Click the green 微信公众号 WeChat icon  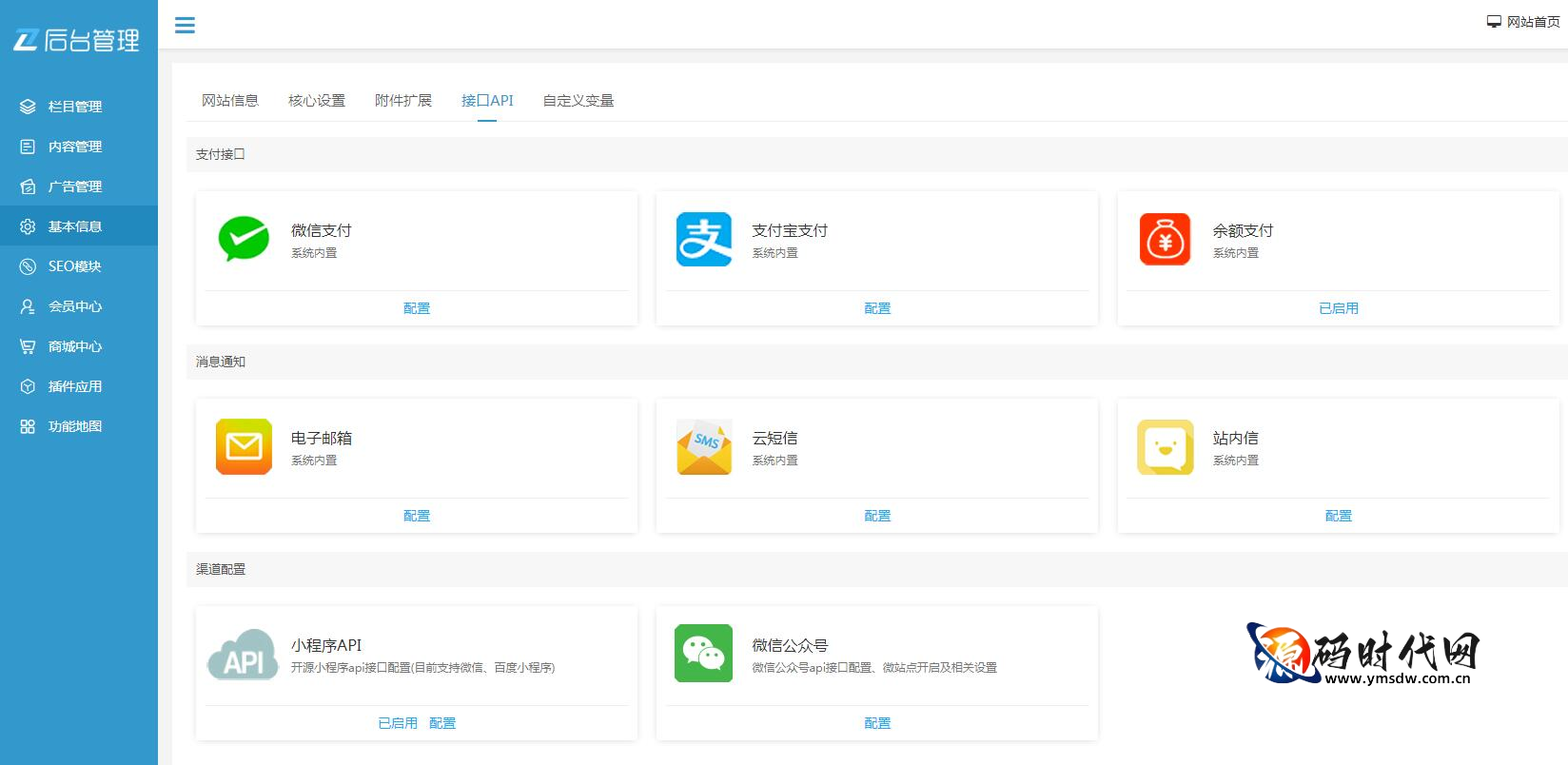click(704, 654)
